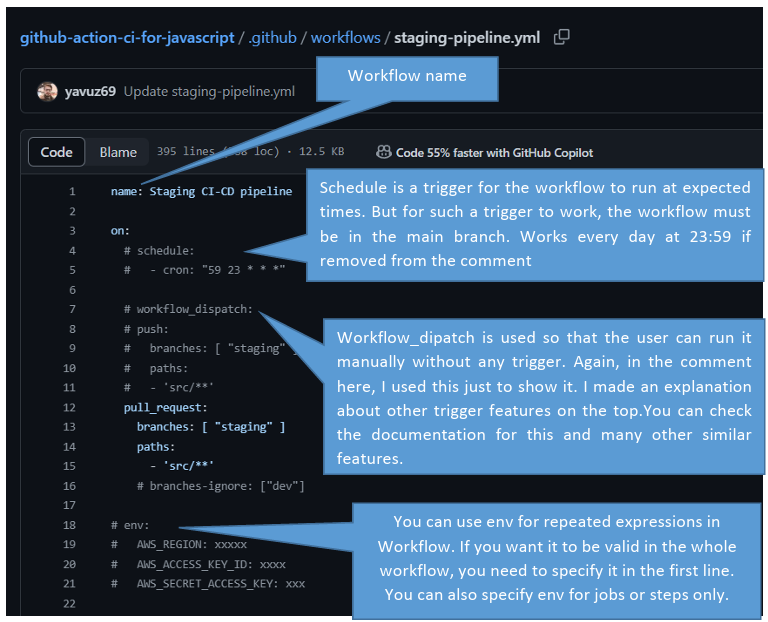Click the staging-pipeline.yml file name
The width and height of the screenshot is (768, 622).
point(467,38)
